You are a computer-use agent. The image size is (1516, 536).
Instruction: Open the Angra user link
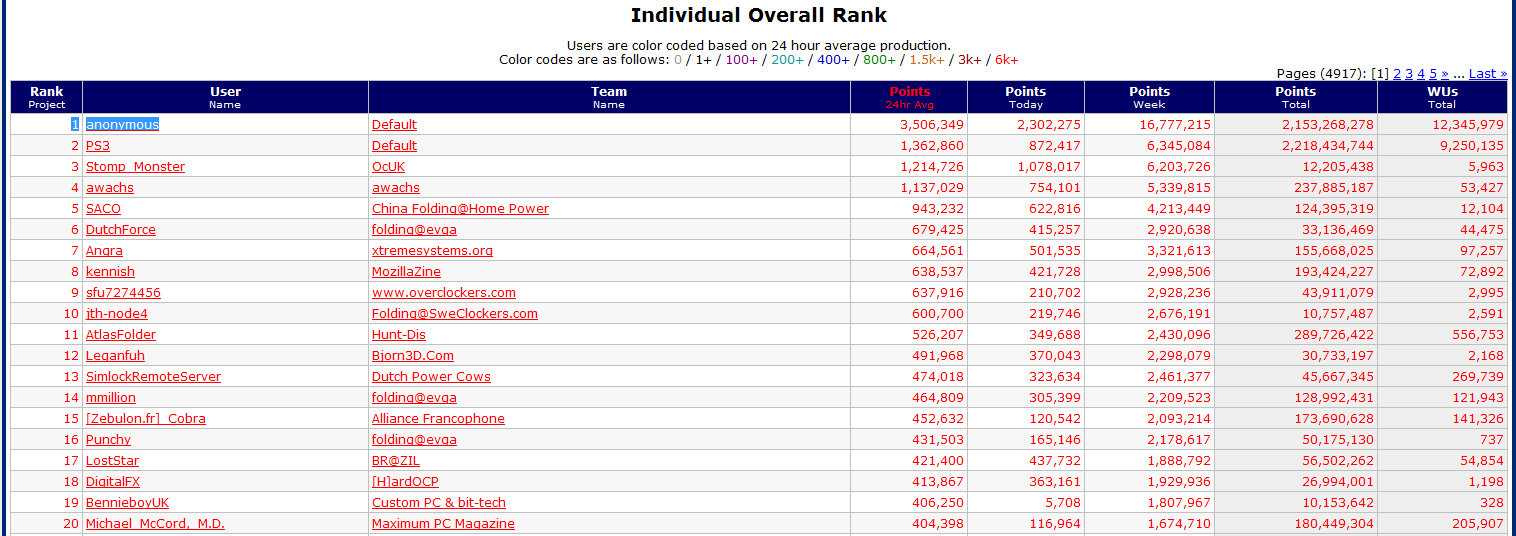coord(104,251)
